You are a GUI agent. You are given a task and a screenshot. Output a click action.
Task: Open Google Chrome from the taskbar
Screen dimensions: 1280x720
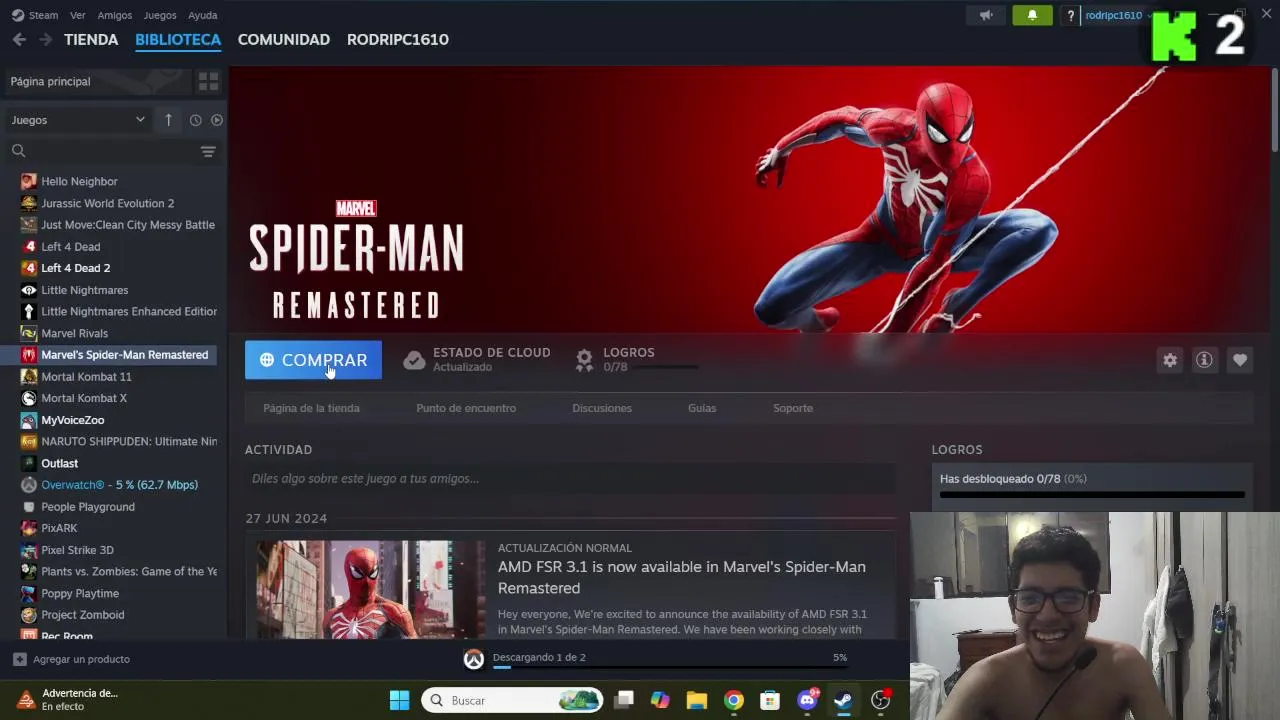coord(734,700)
